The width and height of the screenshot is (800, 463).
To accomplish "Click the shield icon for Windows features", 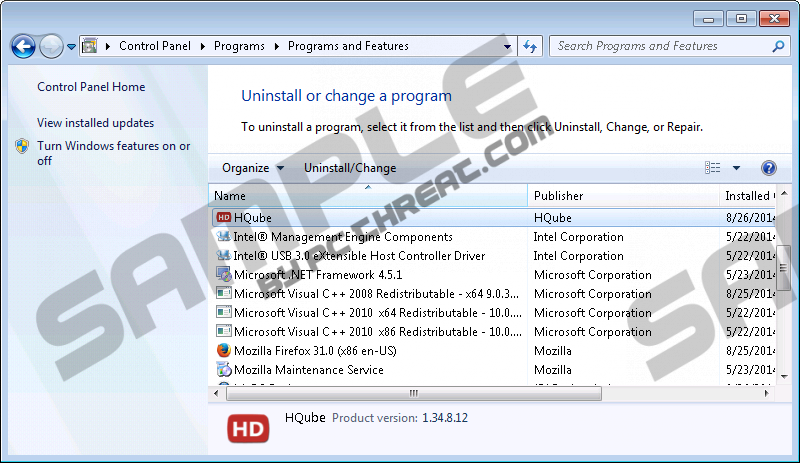I will [22, 147].
